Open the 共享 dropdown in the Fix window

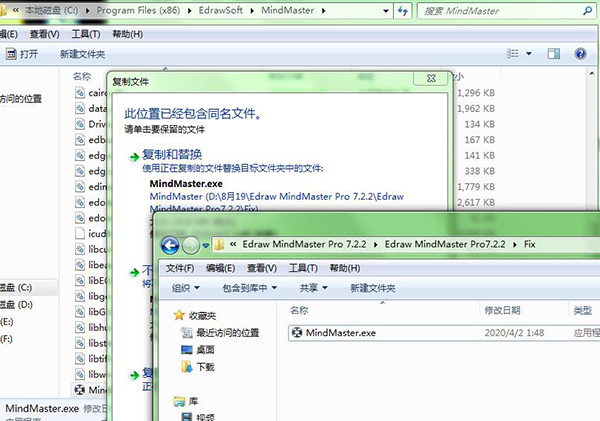coord(313,288)
